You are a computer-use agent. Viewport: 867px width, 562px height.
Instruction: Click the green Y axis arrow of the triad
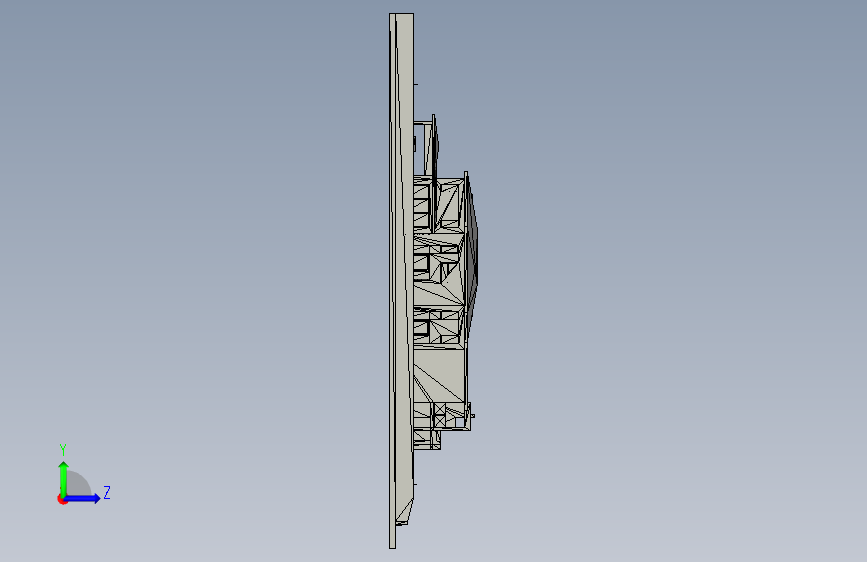point(64,479)
